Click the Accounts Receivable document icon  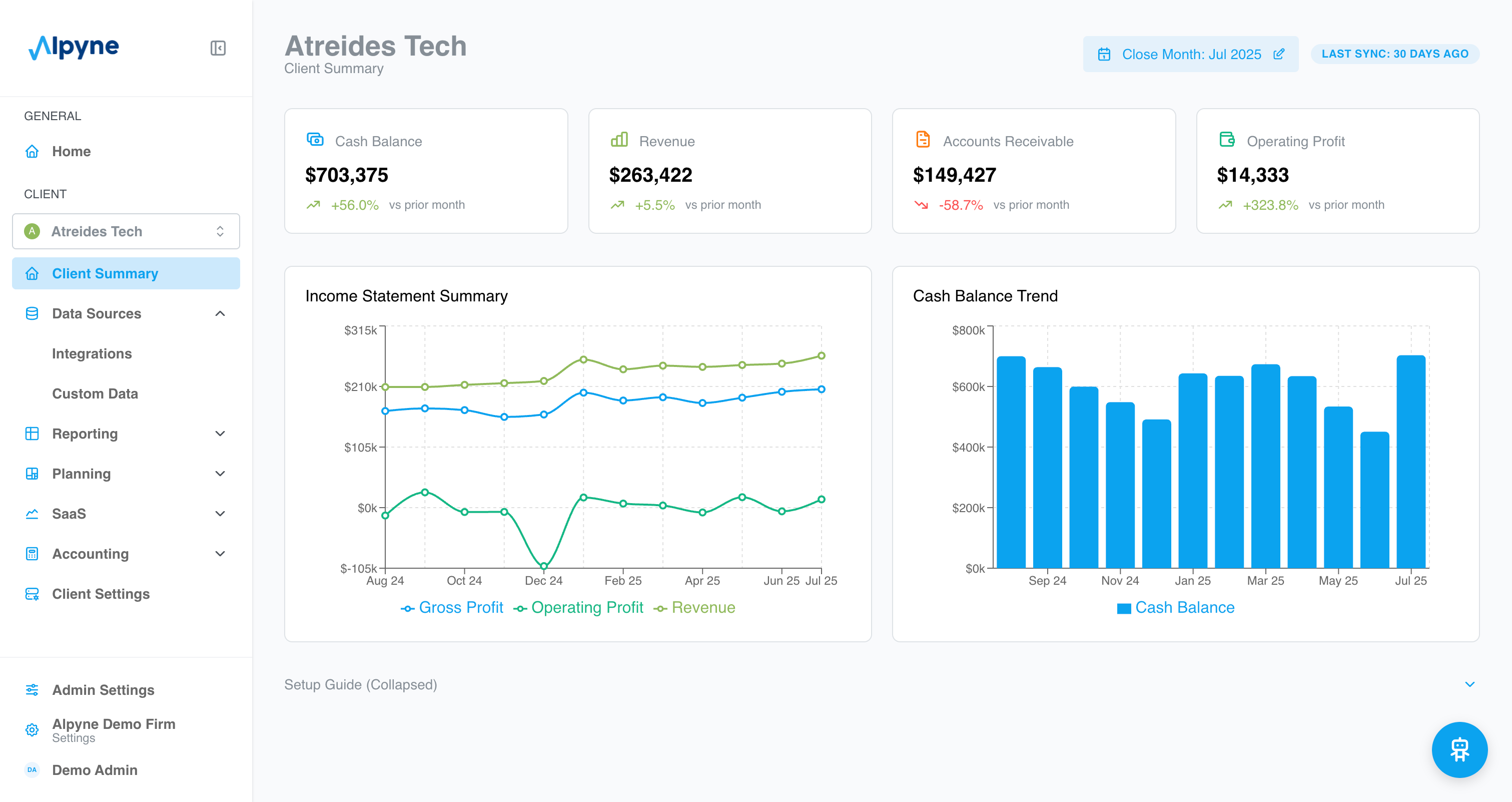click(x=923, y=140)
